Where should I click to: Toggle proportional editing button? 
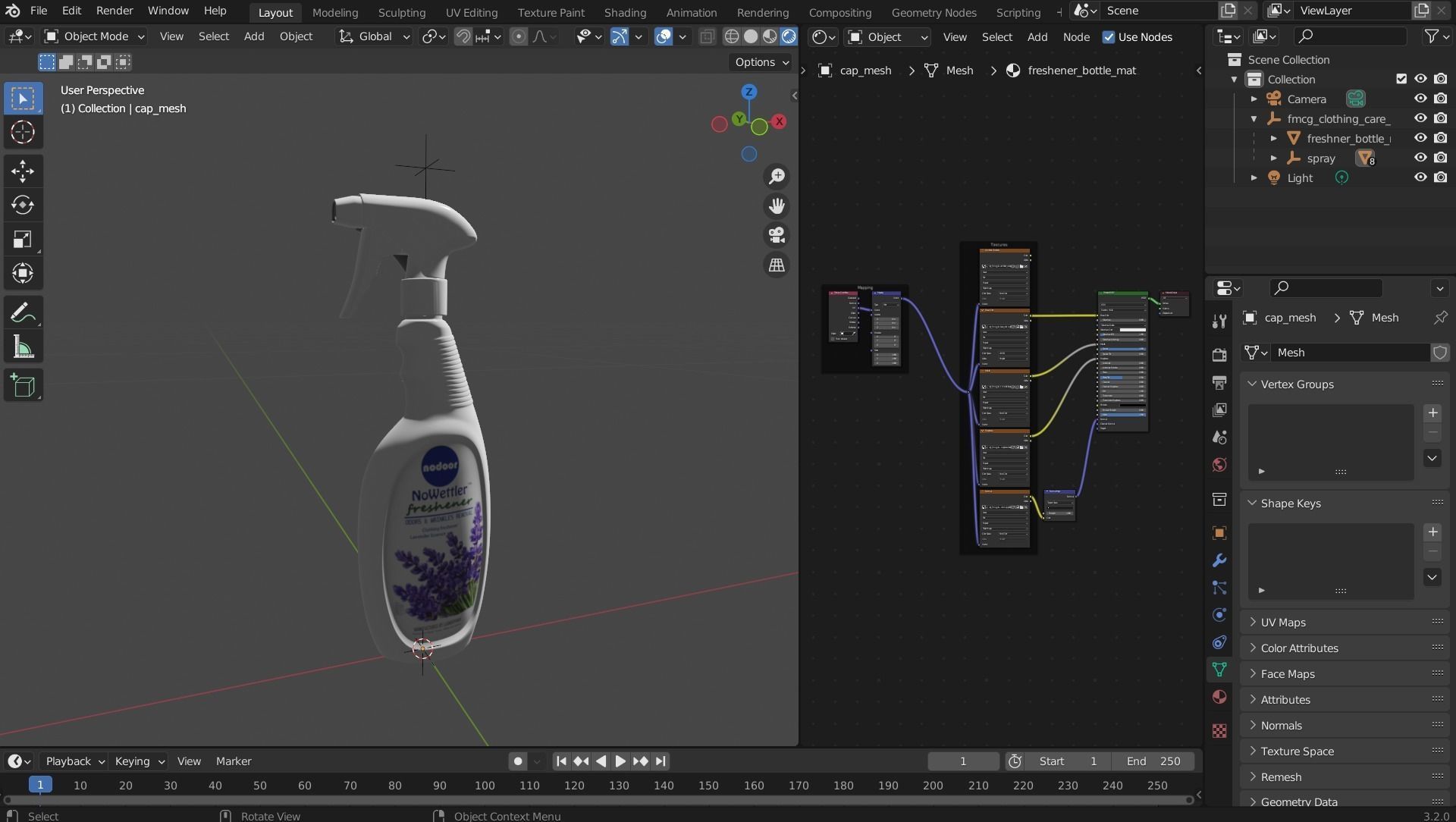pyautogui.click(x=519, y=36)
